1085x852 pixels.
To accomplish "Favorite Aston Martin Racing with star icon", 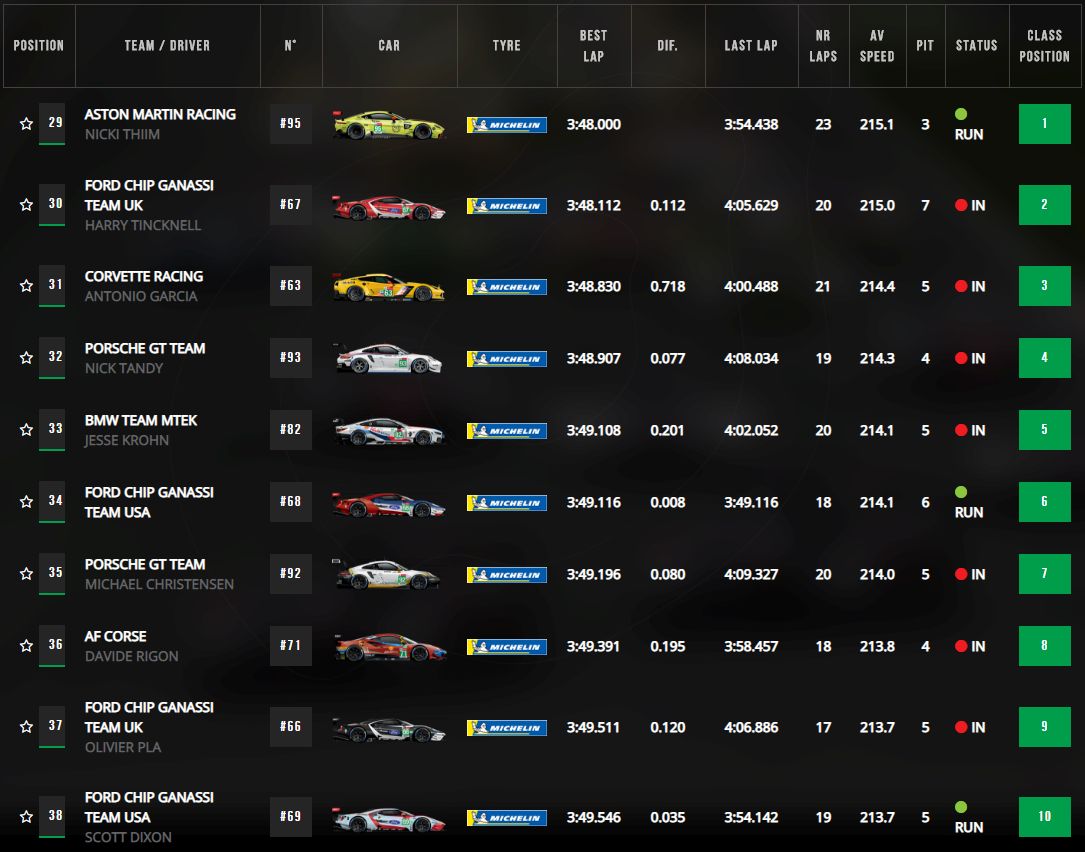I will click(x=26, y=124).
